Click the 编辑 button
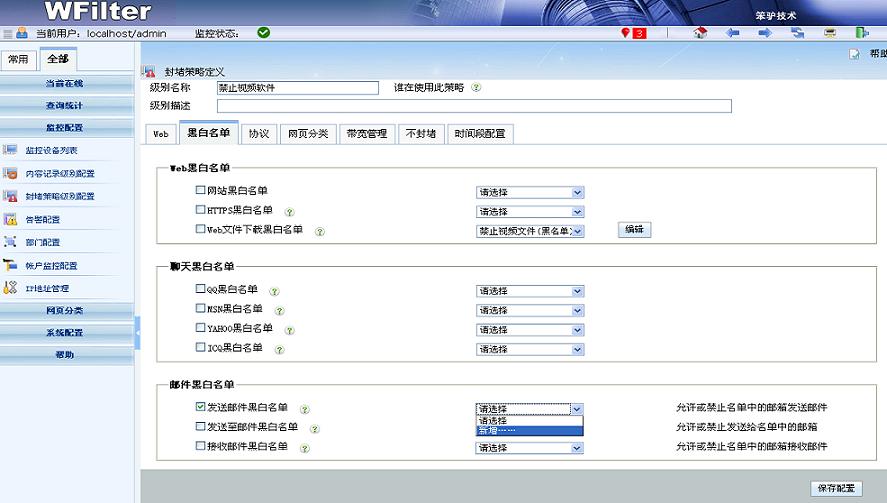 tap(634, 229)
